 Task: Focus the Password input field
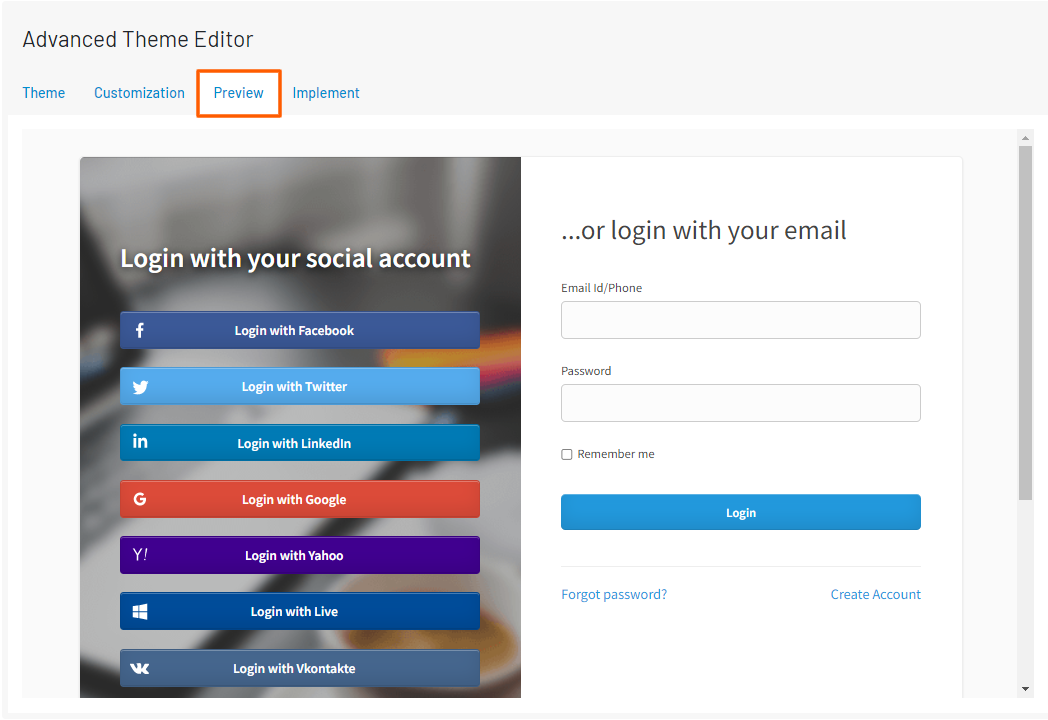[x=740, y=403]
